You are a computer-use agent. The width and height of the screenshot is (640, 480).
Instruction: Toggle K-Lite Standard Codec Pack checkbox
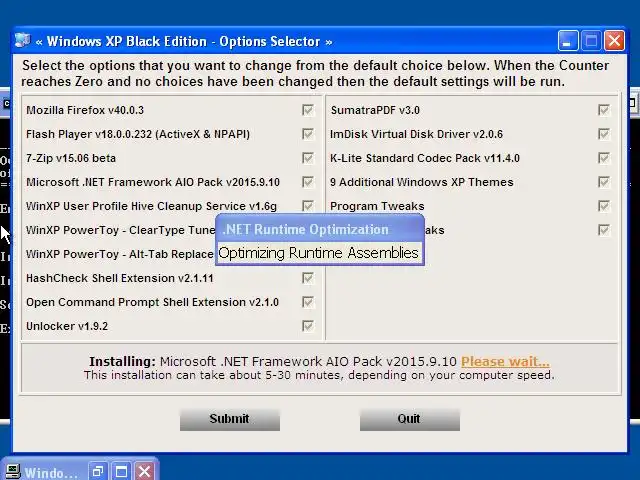(x=604, y=158)
